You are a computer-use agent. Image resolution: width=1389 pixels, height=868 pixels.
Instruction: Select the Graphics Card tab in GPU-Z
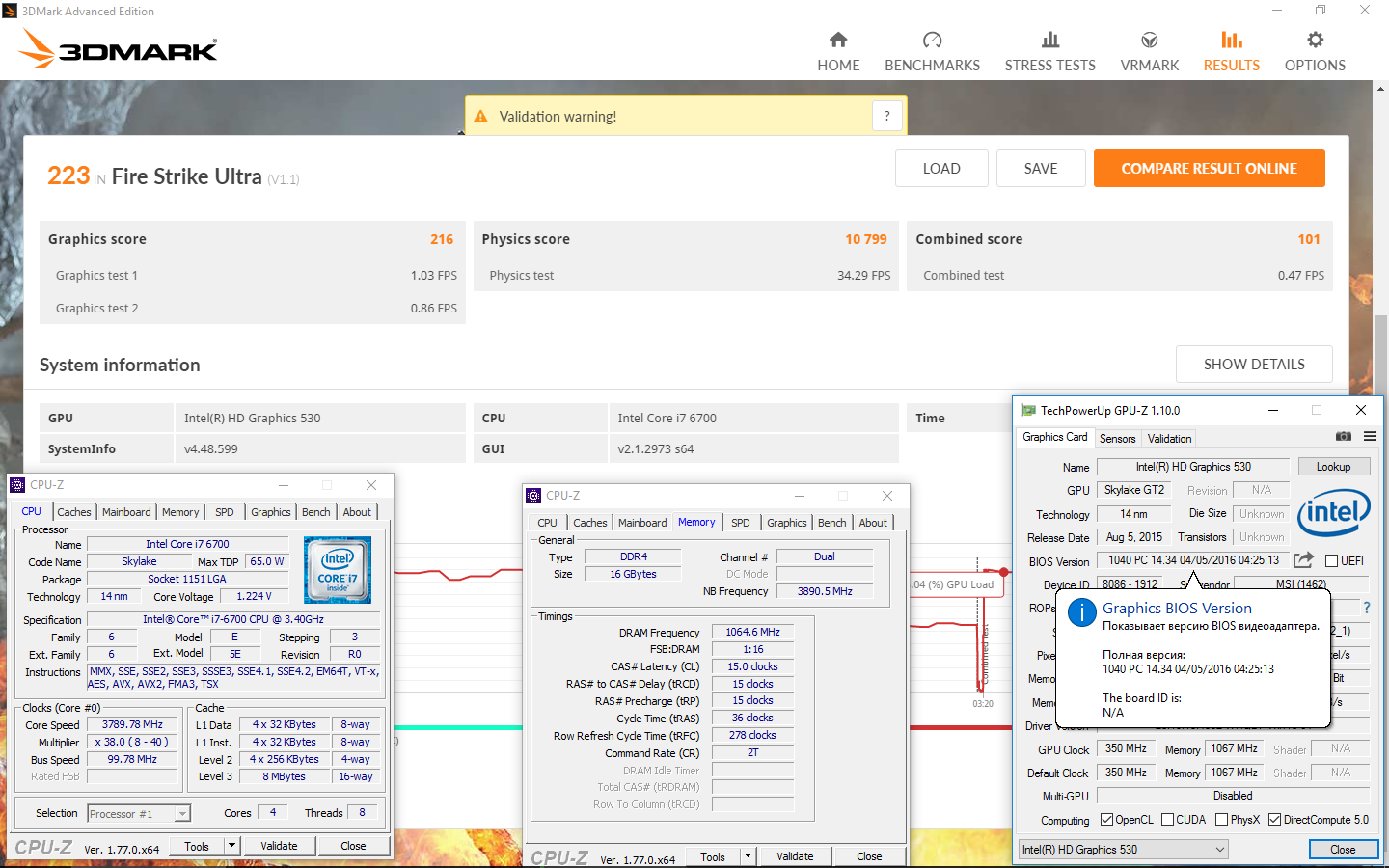[1055, 437]
